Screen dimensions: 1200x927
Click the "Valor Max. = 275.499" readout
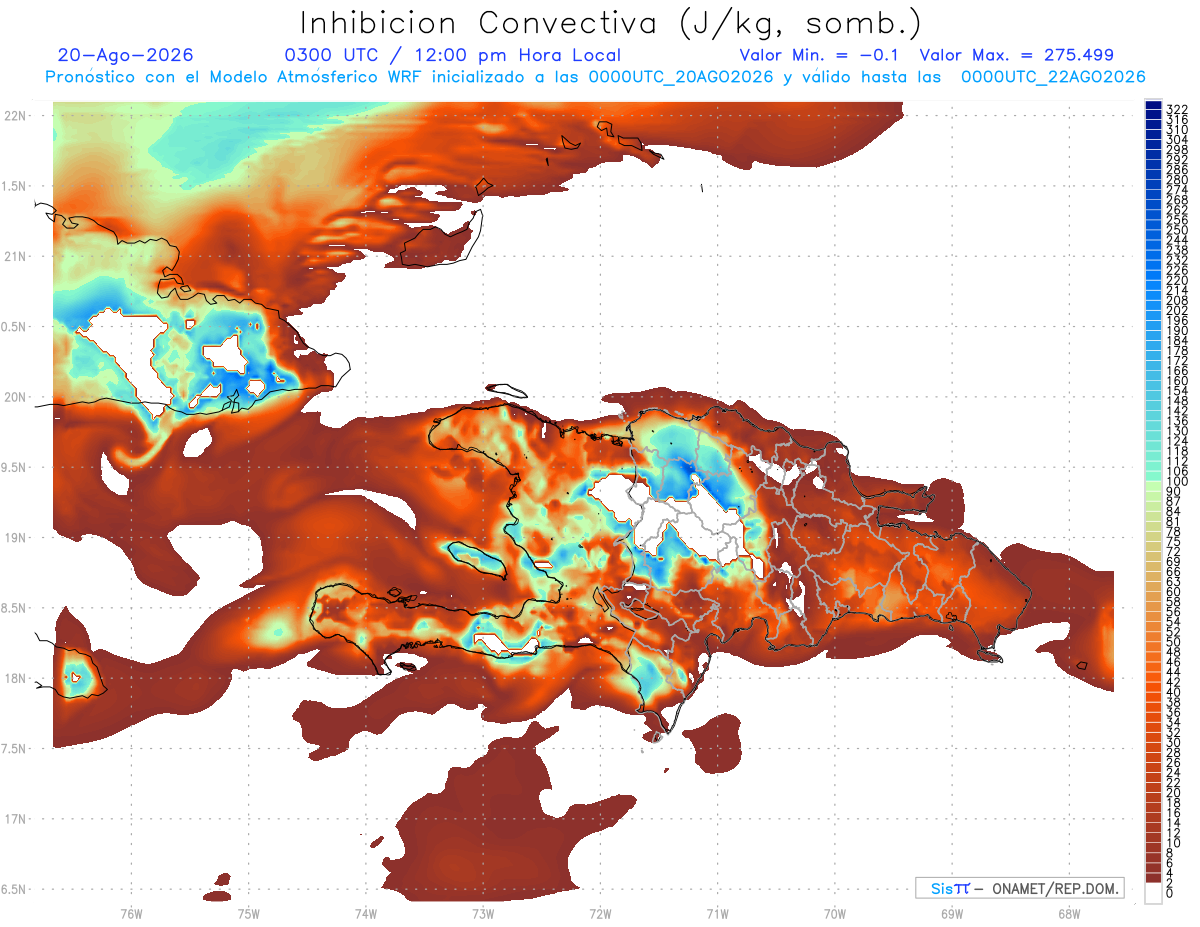(1016, 55)
